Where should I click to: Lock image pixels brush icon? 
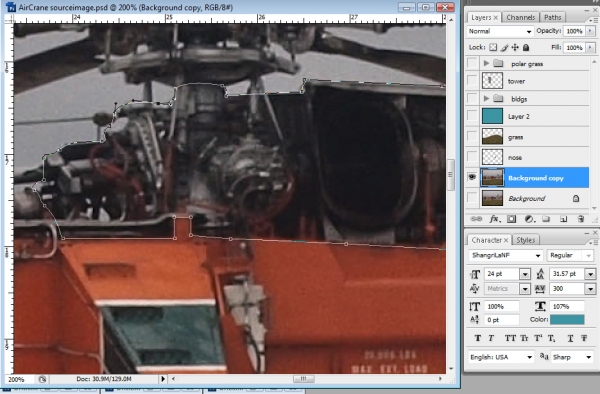[504, 47]
